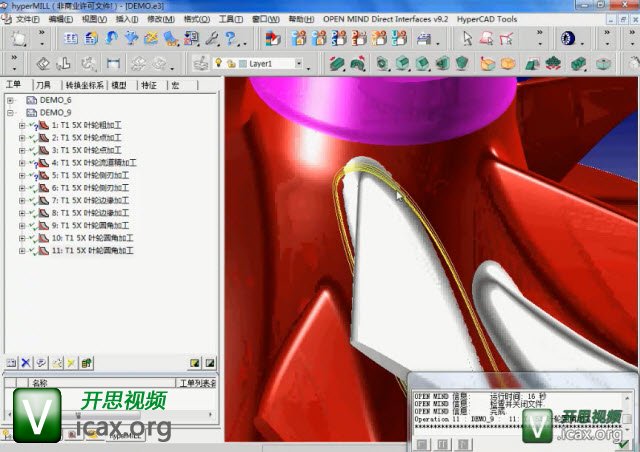Click the black and blue sphere icon
The image size is (640, 452).
(568, 39)
